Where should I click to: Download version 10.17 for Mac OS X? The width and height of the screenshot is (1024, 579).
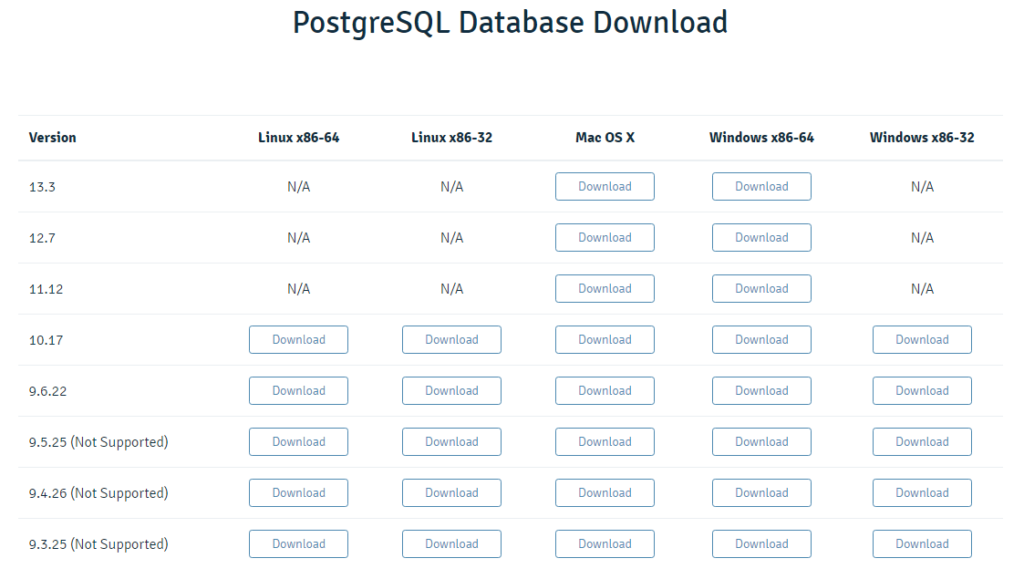[x=605, y=339]
